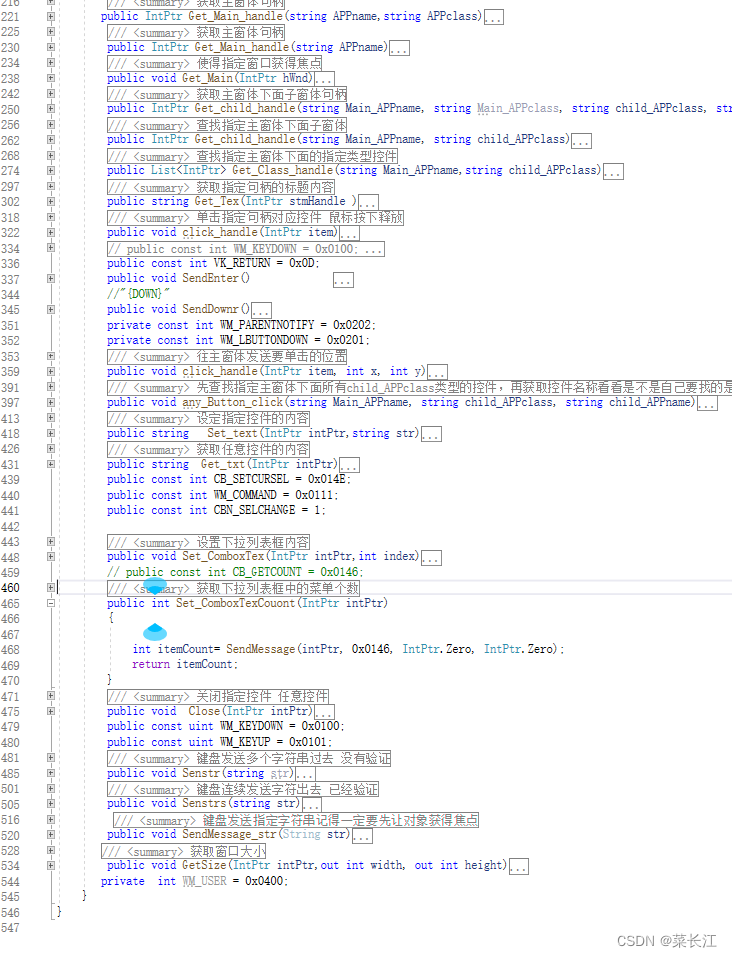Screen dimensions: 732x957
Task: Expand the fold marker at line 302
Action: pyautogui.click(x=51, y=201)
